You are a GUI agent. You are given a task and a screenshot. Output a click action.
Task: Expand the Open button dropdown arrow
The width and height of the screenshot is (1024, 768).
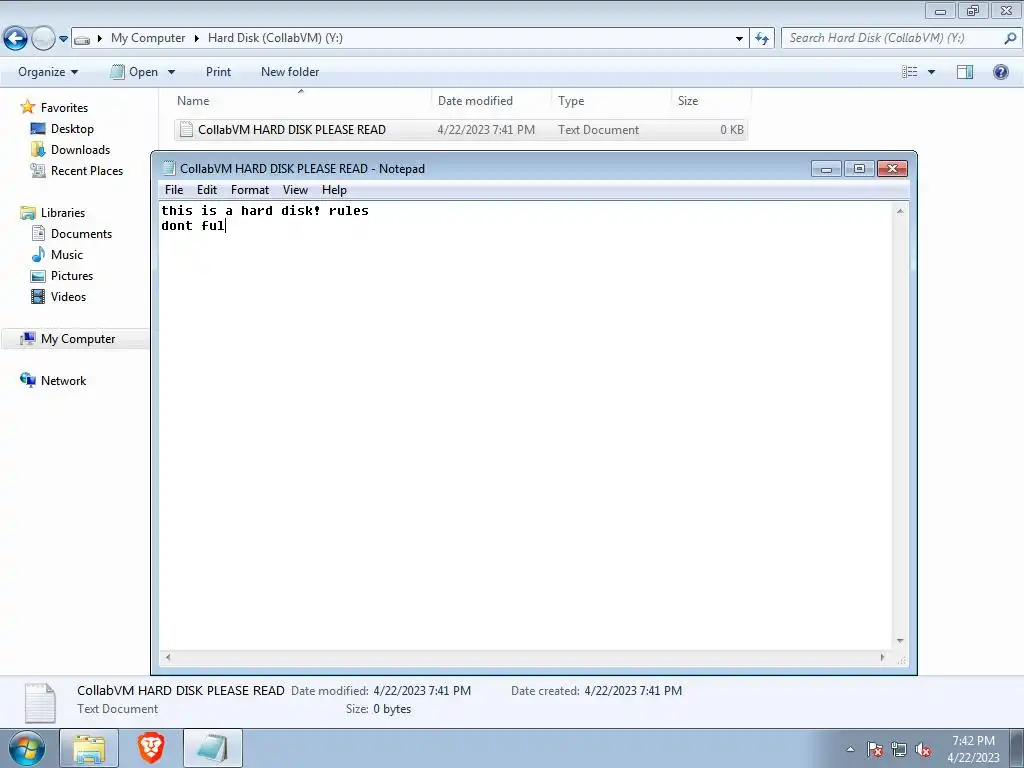[x=172, y=72]
